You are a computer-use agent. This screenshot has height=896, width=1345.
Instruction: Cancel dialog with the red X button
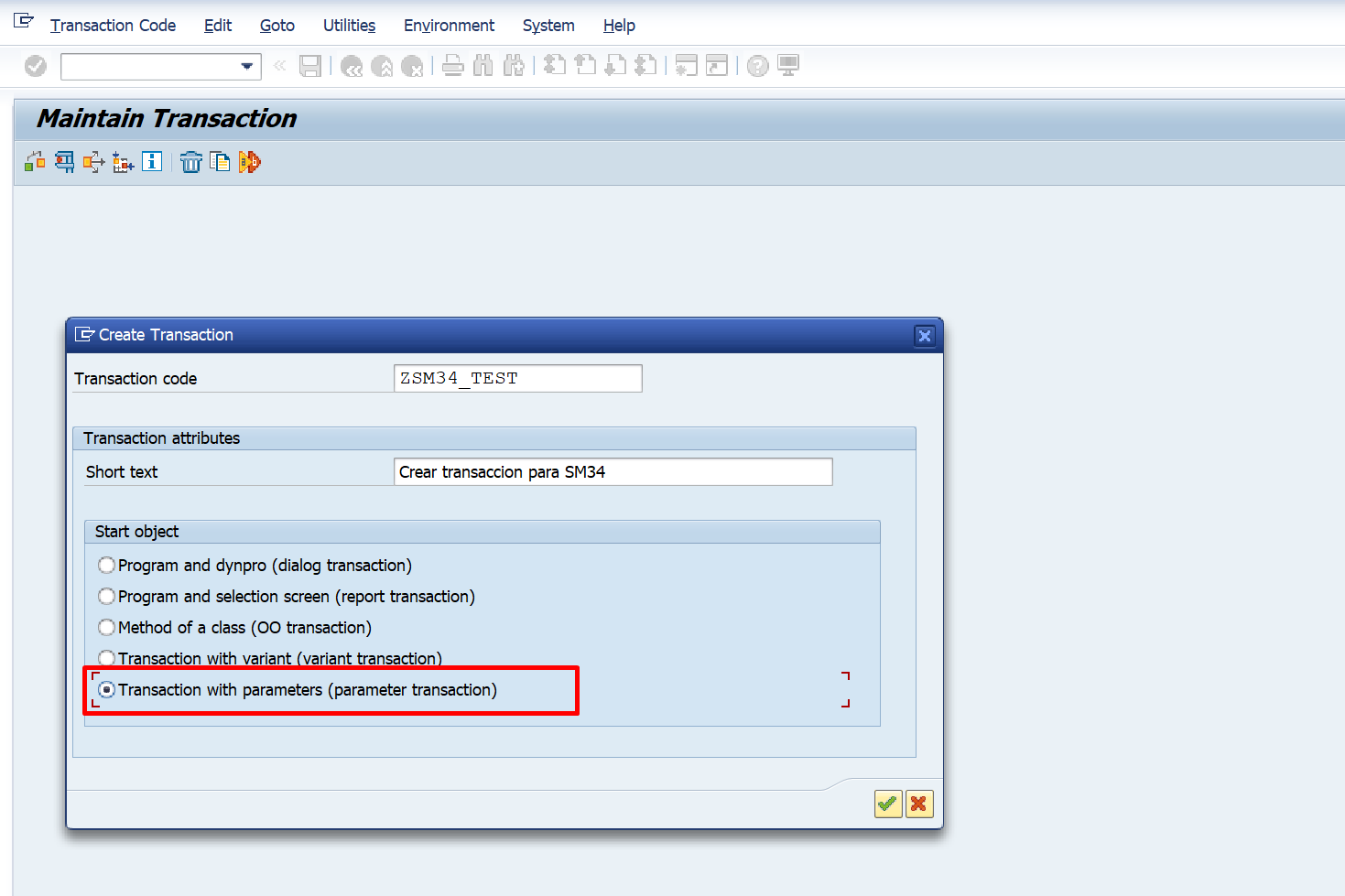[x=918, y=804]
